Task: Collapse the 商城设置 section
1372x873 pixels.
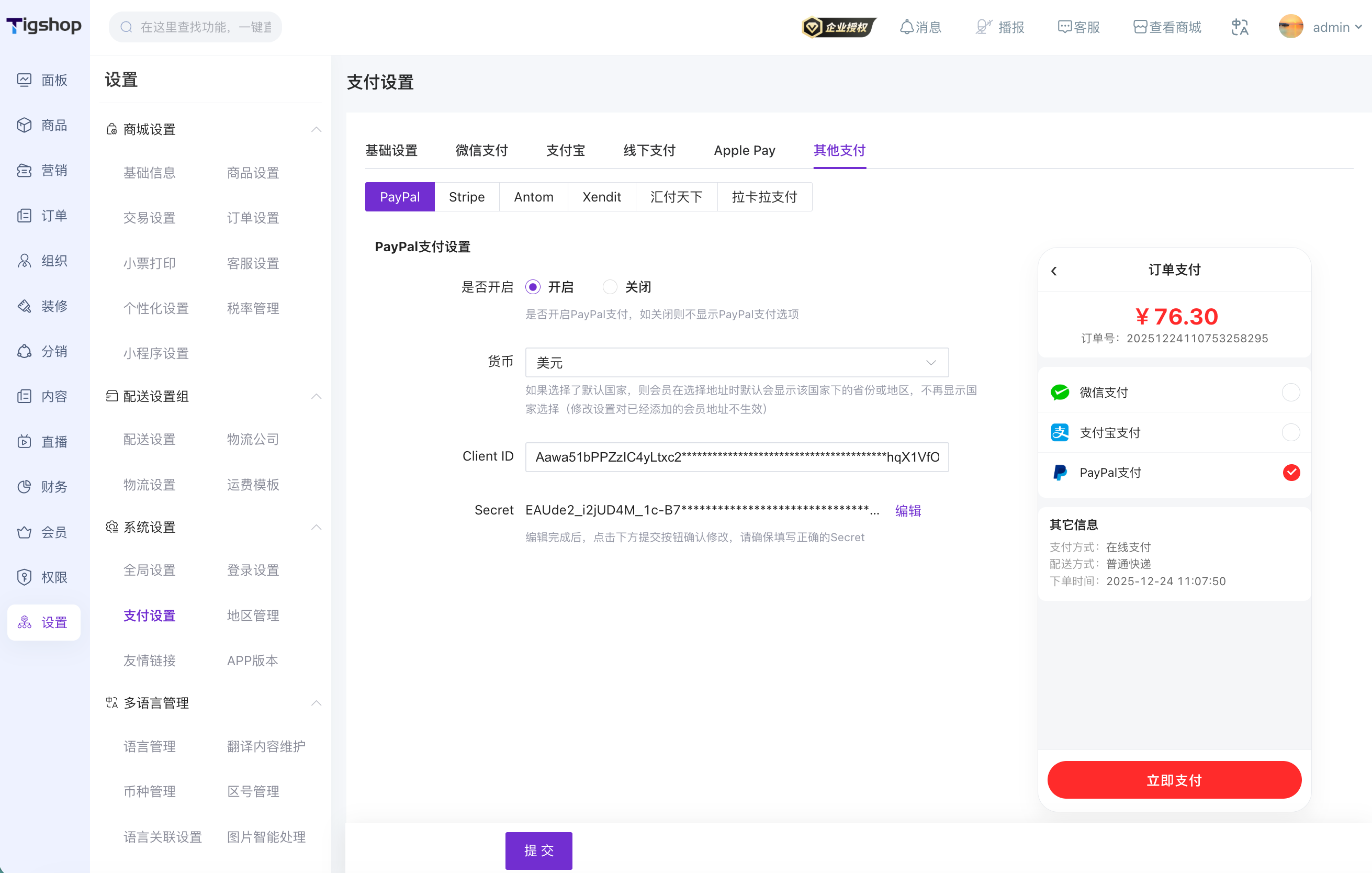Action: (316, 129)
